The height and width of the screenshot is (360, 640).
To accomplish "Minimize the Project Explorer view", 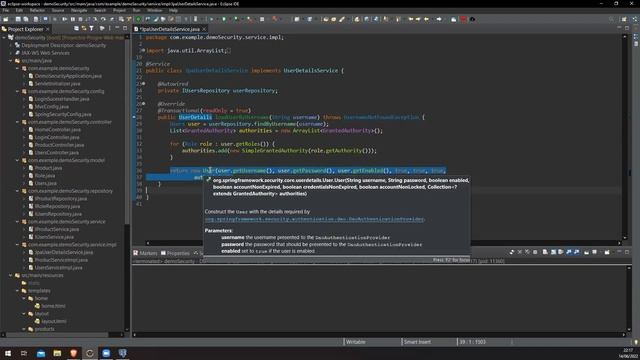I will (117, 29).
